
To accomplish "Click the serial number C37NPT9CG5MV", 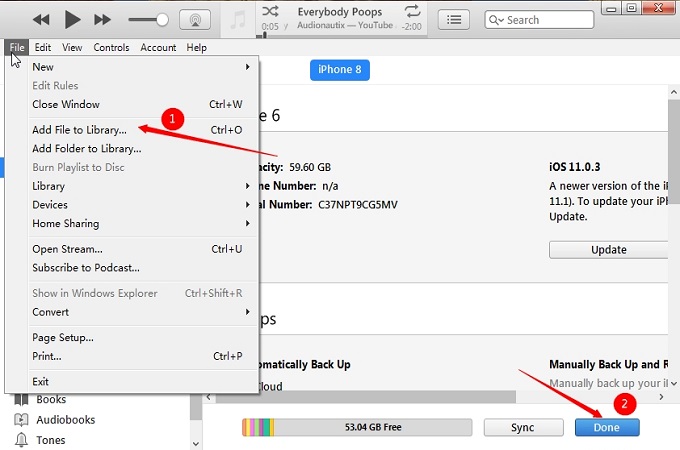I will click(358, 205).
